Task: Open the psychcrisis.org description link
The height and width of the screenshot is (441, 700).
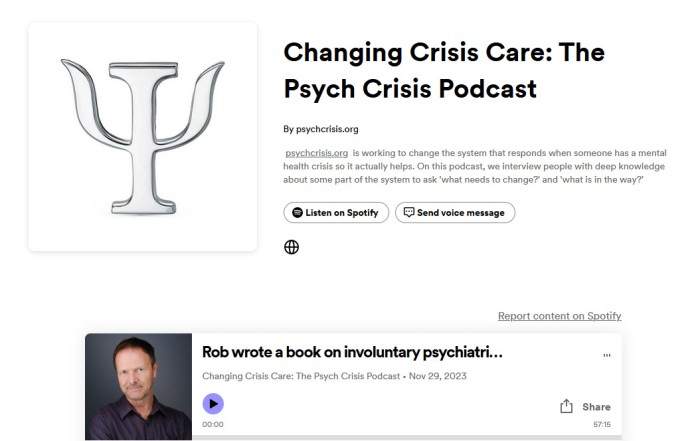Action: tap(317, 153)
